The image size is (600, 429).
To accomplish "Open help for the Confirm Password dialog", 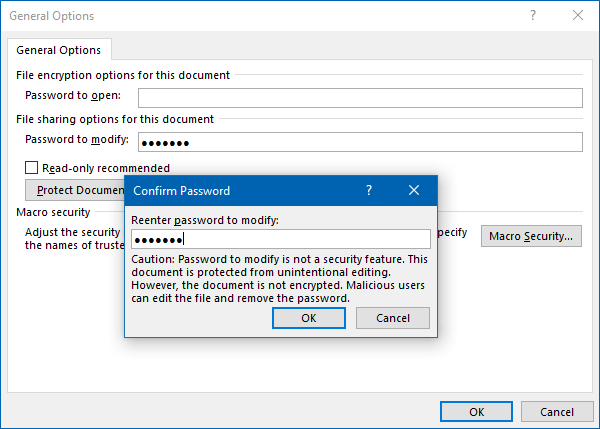I will (369, 190).
